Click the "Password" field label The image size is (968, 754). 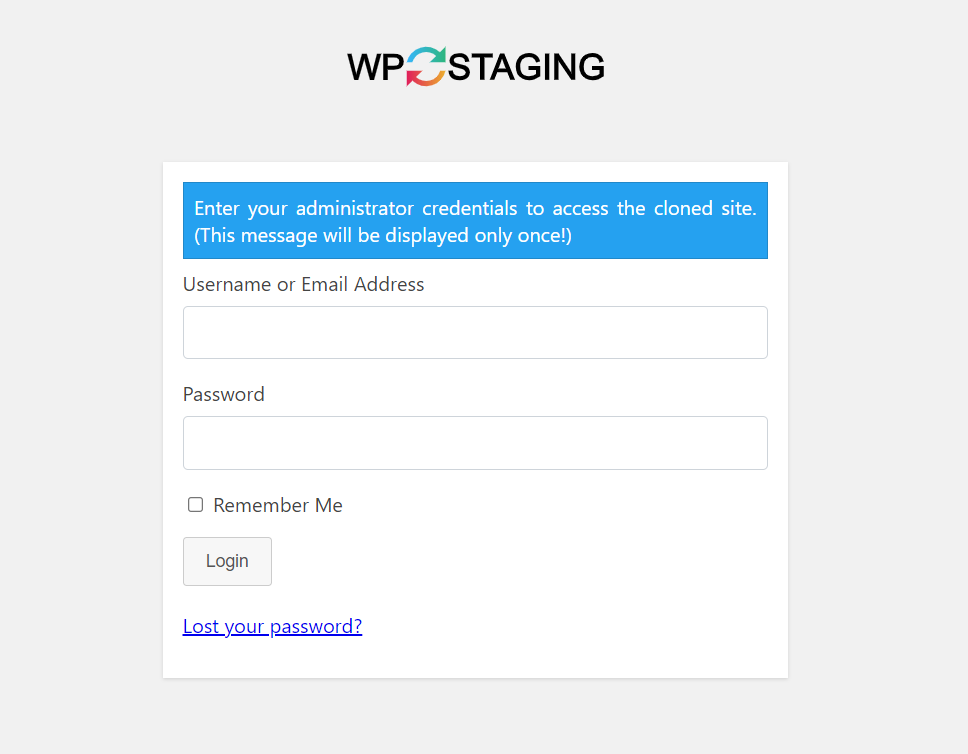[x=223, y=394]
